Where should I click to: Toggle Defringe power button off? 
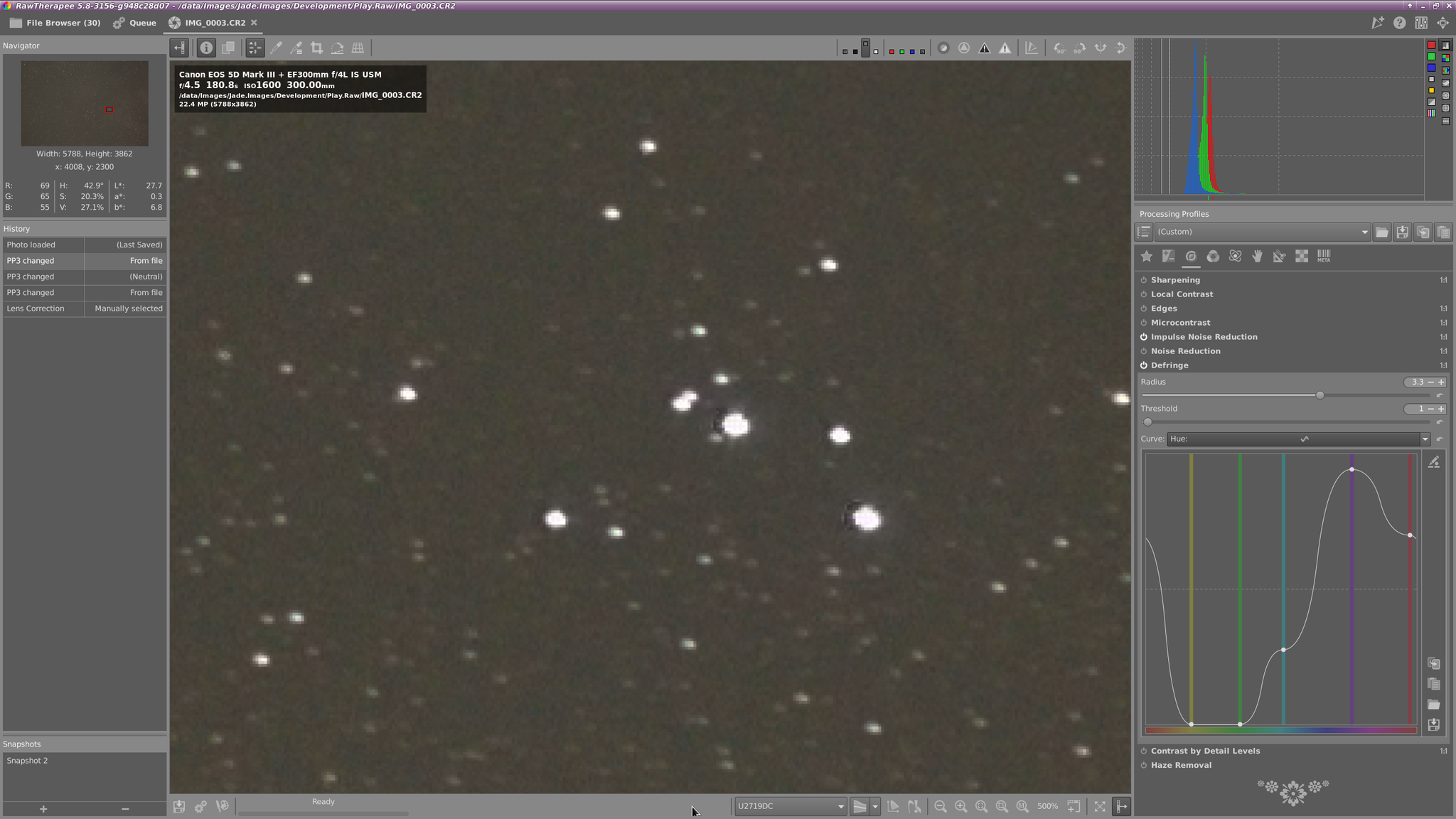[x=1144, y=365]
